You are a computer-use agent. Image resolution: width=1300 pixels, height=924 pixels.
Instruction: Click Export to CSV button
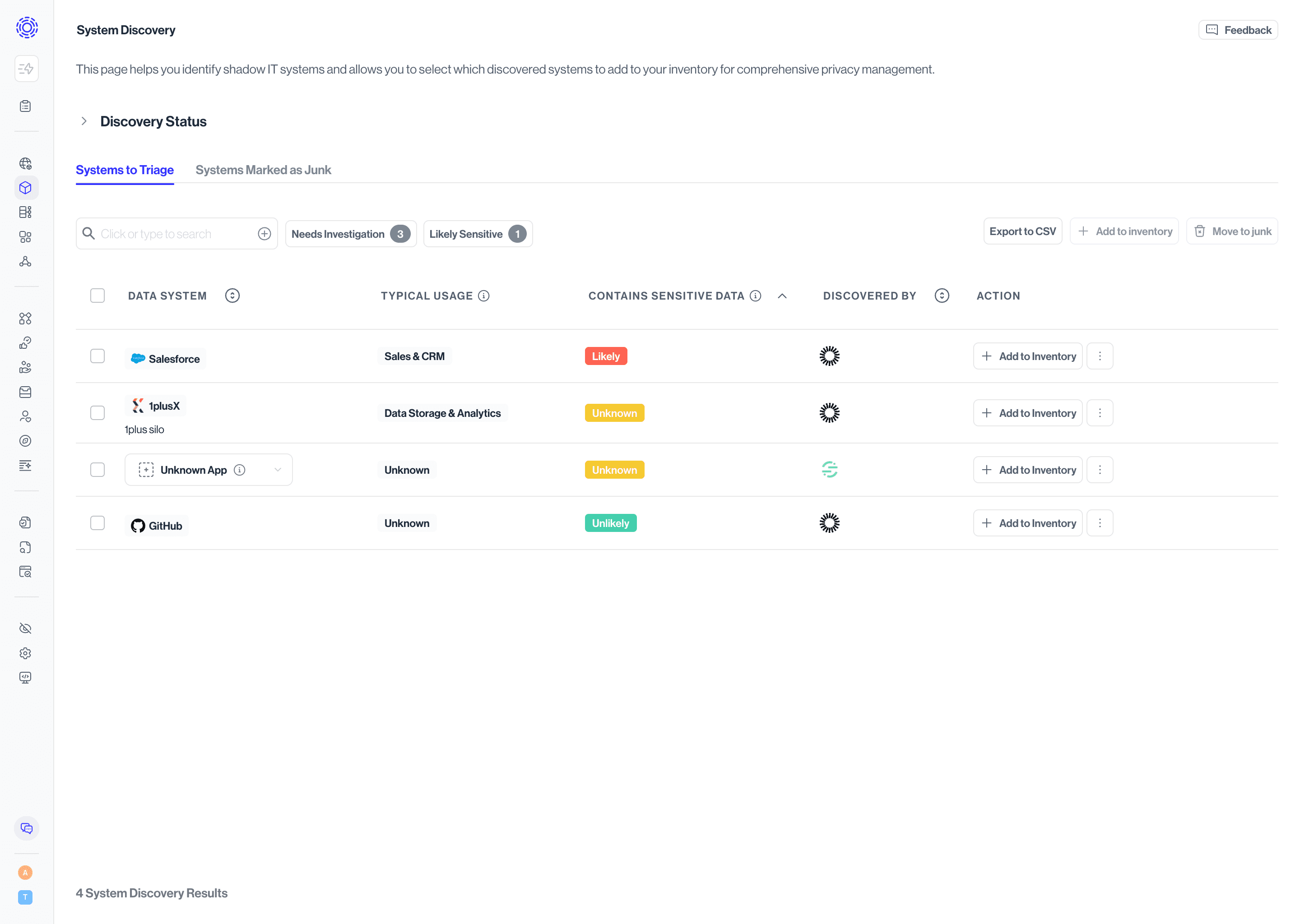[1022, 231]
